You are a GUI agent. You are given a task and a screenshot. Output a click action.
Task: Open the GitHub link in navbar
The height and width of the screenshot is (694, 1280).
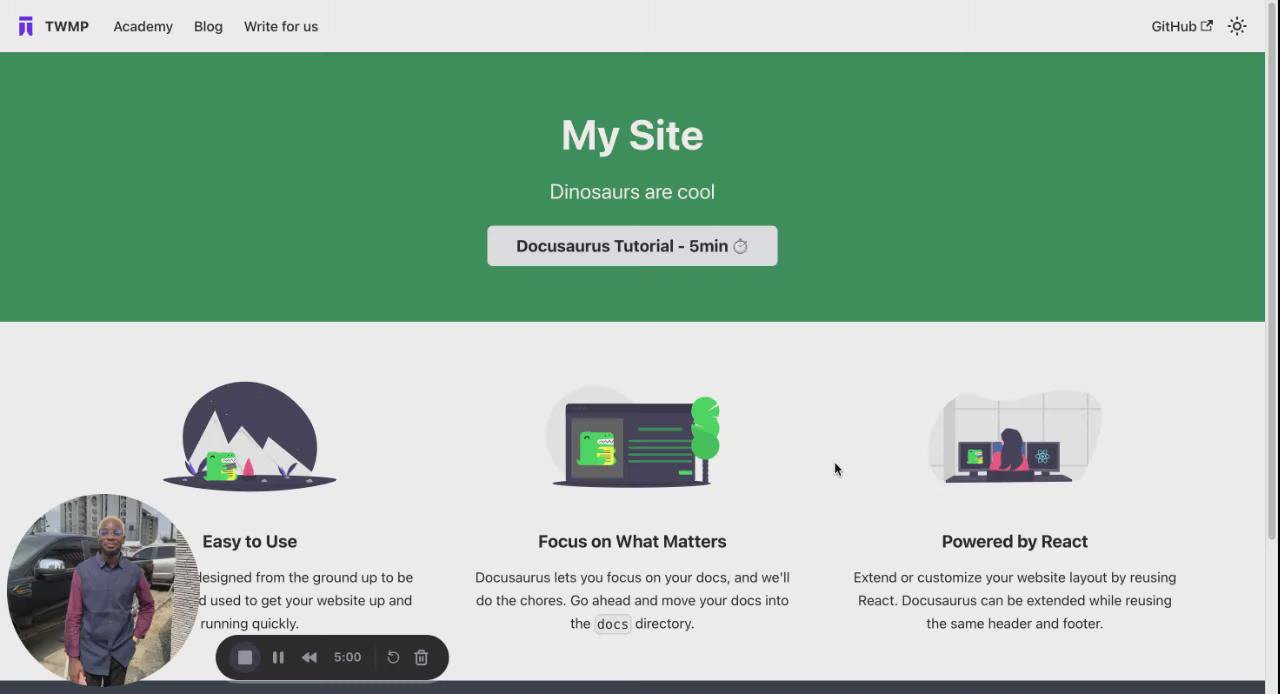[x=1182, y=26]
